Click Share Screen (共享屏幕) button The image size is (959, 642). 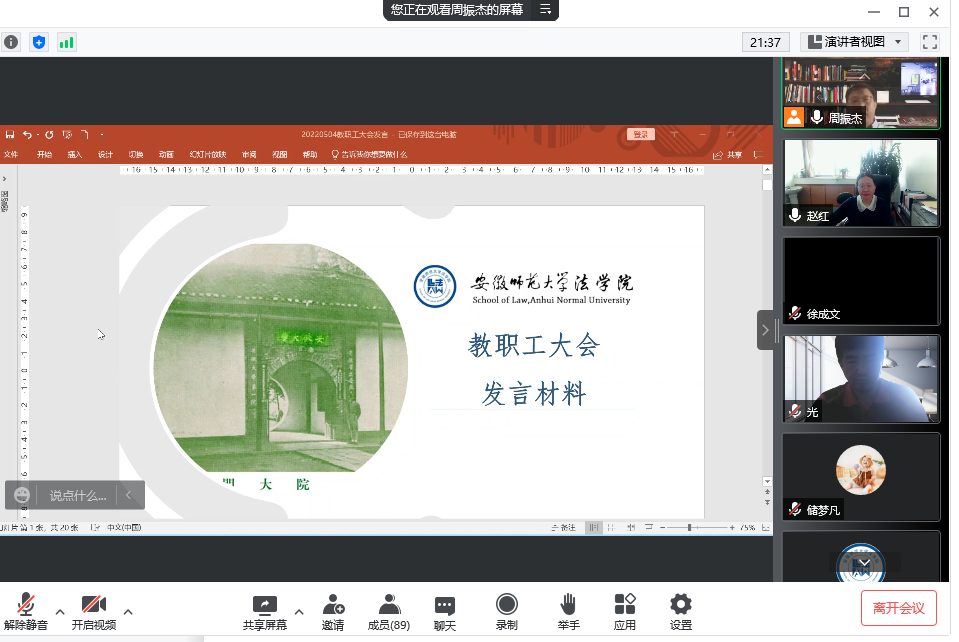[x=264, y=611]
